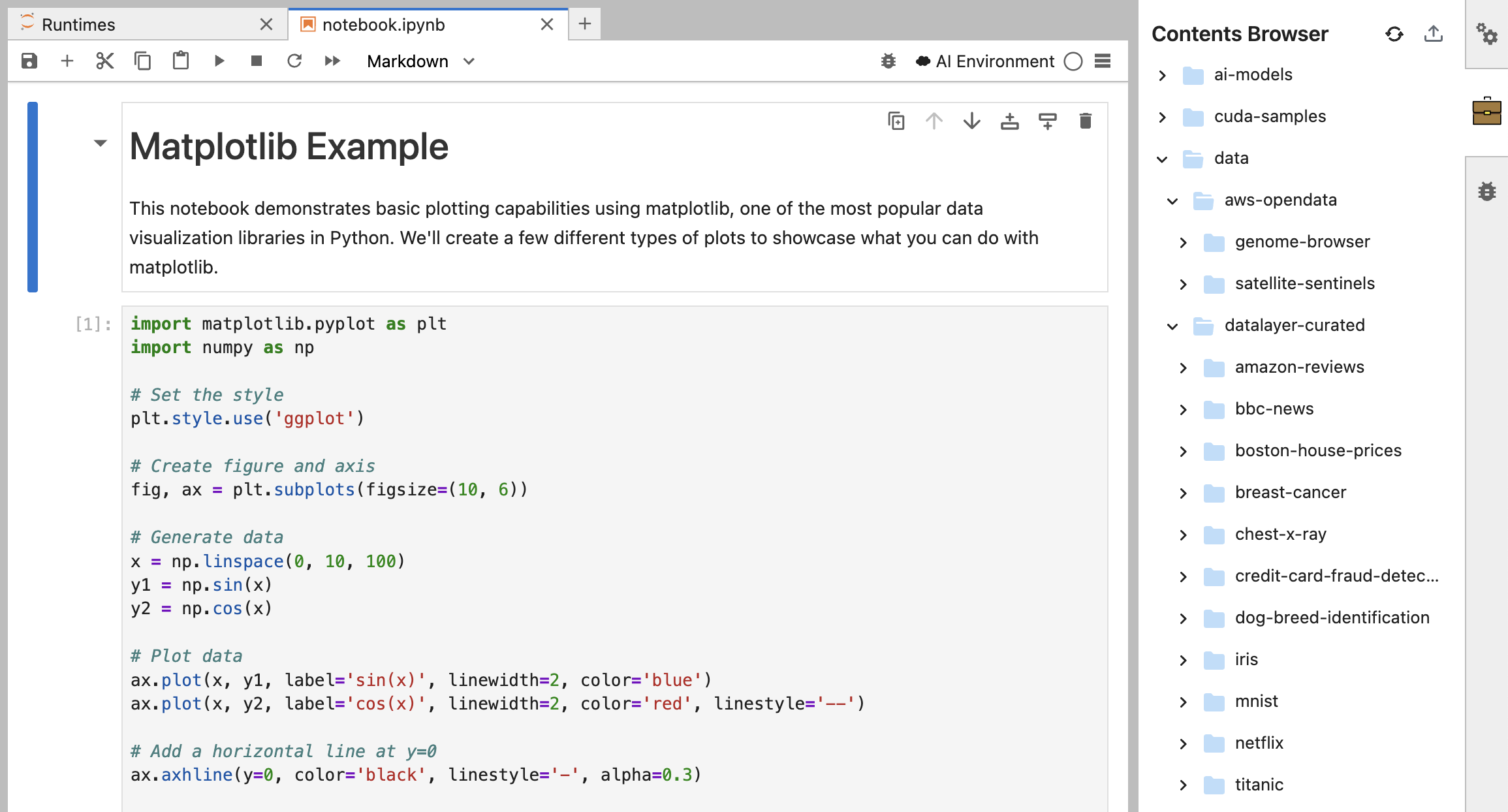This screenshot has height=812, width=1508.
Task: Select the dog-breed-identification folder
Action: pos(1332,617)
